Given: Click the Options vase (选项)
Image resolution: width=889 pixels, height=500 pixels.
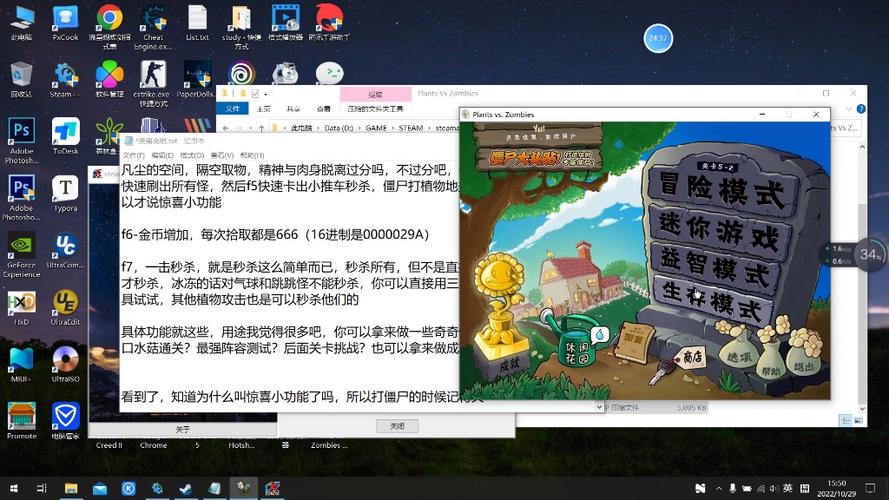Looking at the screenshot, I should 739,351.
